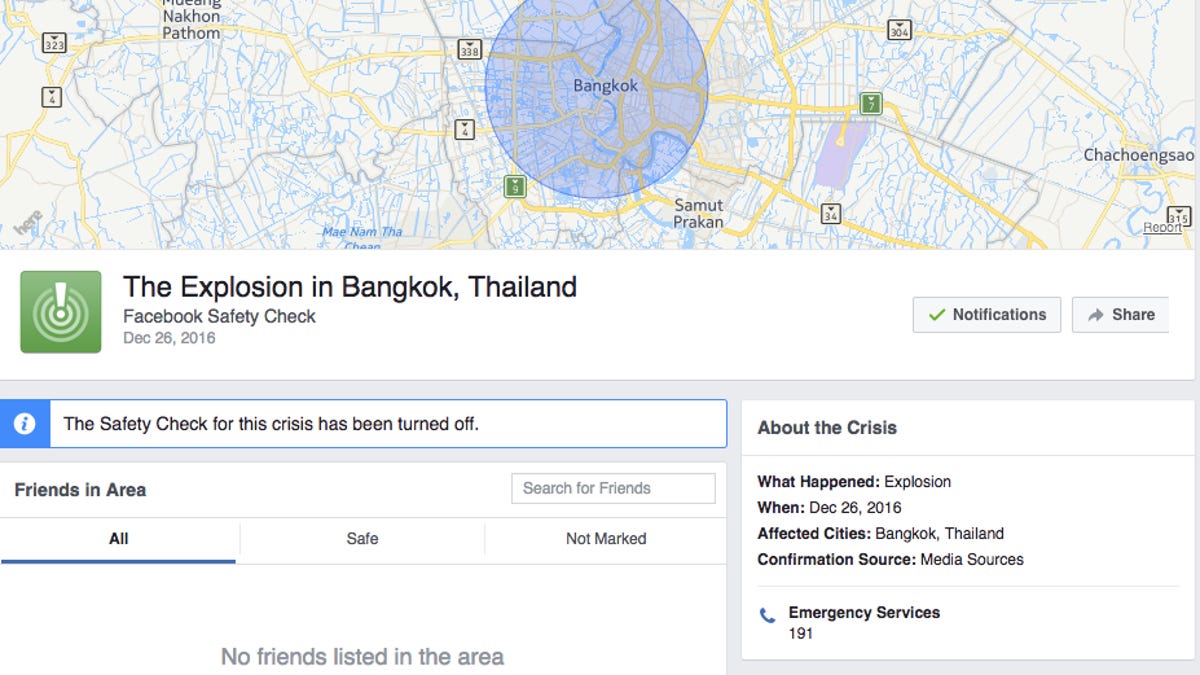Toggle the Notifications button
This screenshot has height=675, width=1200.
[x=986, y=314]
